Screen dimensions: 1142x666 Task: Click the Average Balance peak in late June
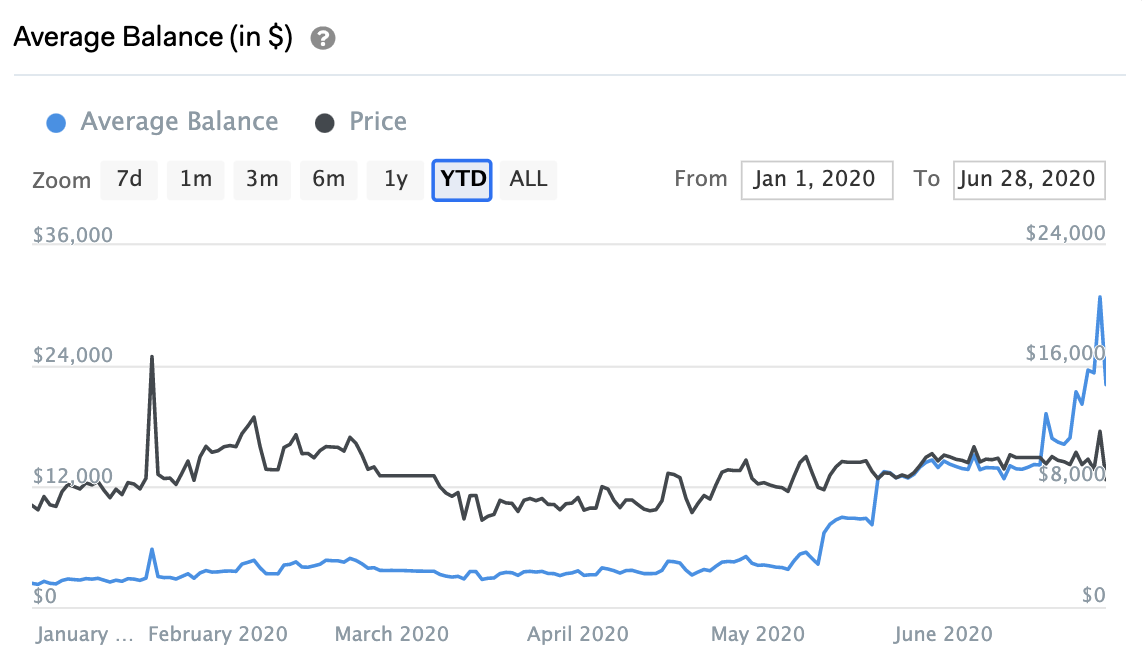tap(1100, 297)
